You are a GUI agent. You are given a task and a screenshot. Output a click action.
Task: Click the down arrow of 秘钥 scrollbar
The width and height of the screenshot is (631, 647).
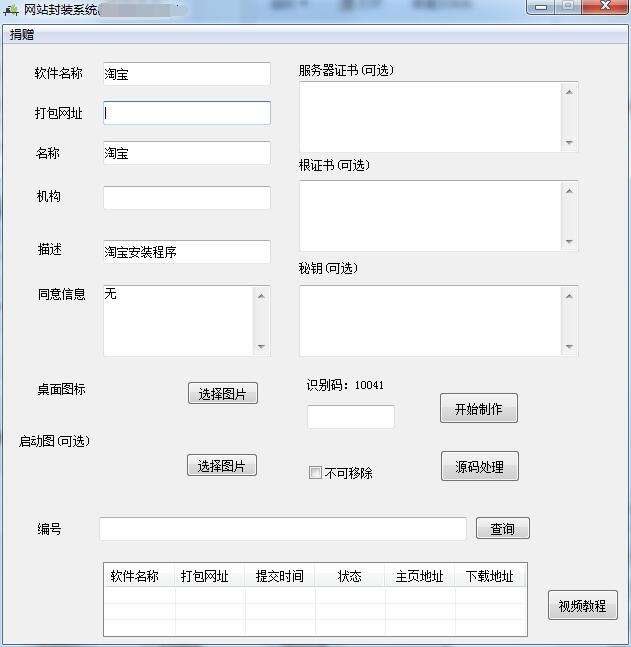point(570,347)
